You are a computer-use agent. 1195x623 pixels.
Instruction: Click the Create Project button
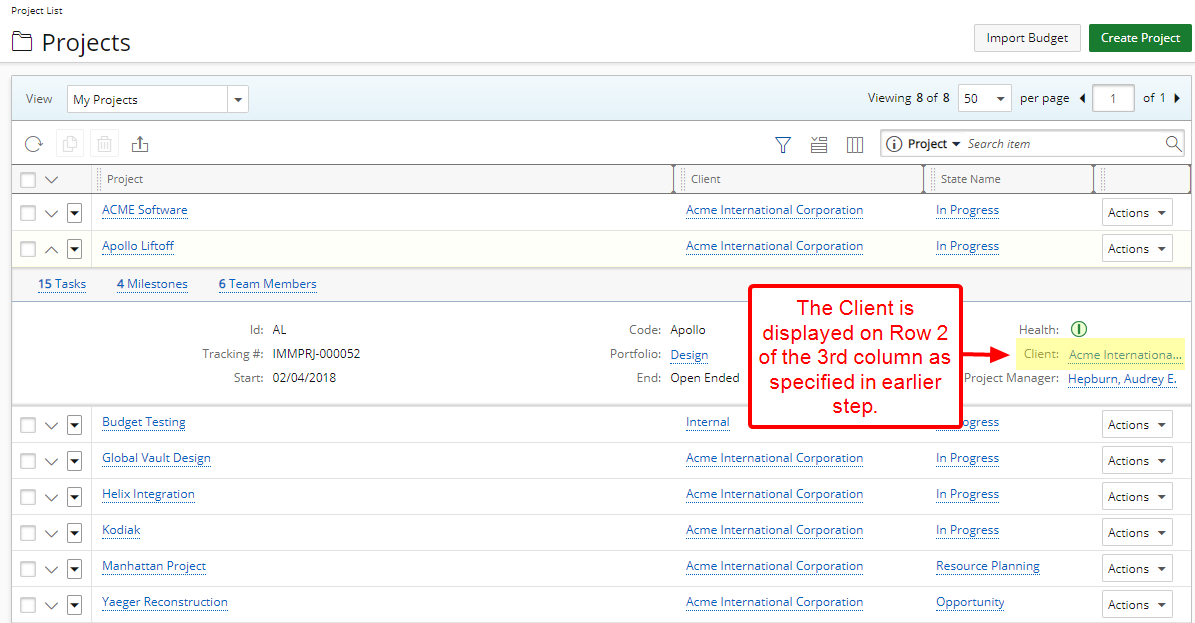coord(1140,38)
